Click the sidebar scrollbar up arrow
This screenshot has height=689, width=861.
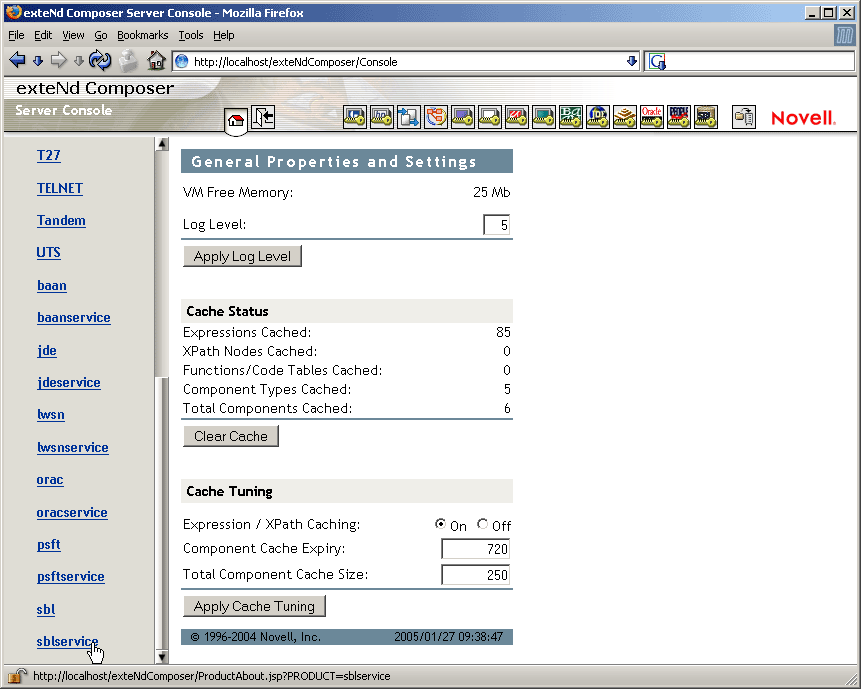pos(162,144)
